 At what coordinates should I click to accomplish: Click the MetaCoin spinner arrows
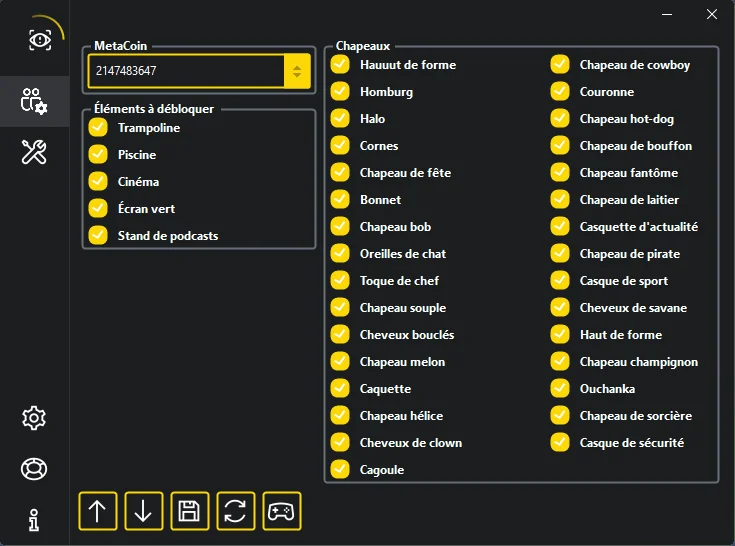297,71
